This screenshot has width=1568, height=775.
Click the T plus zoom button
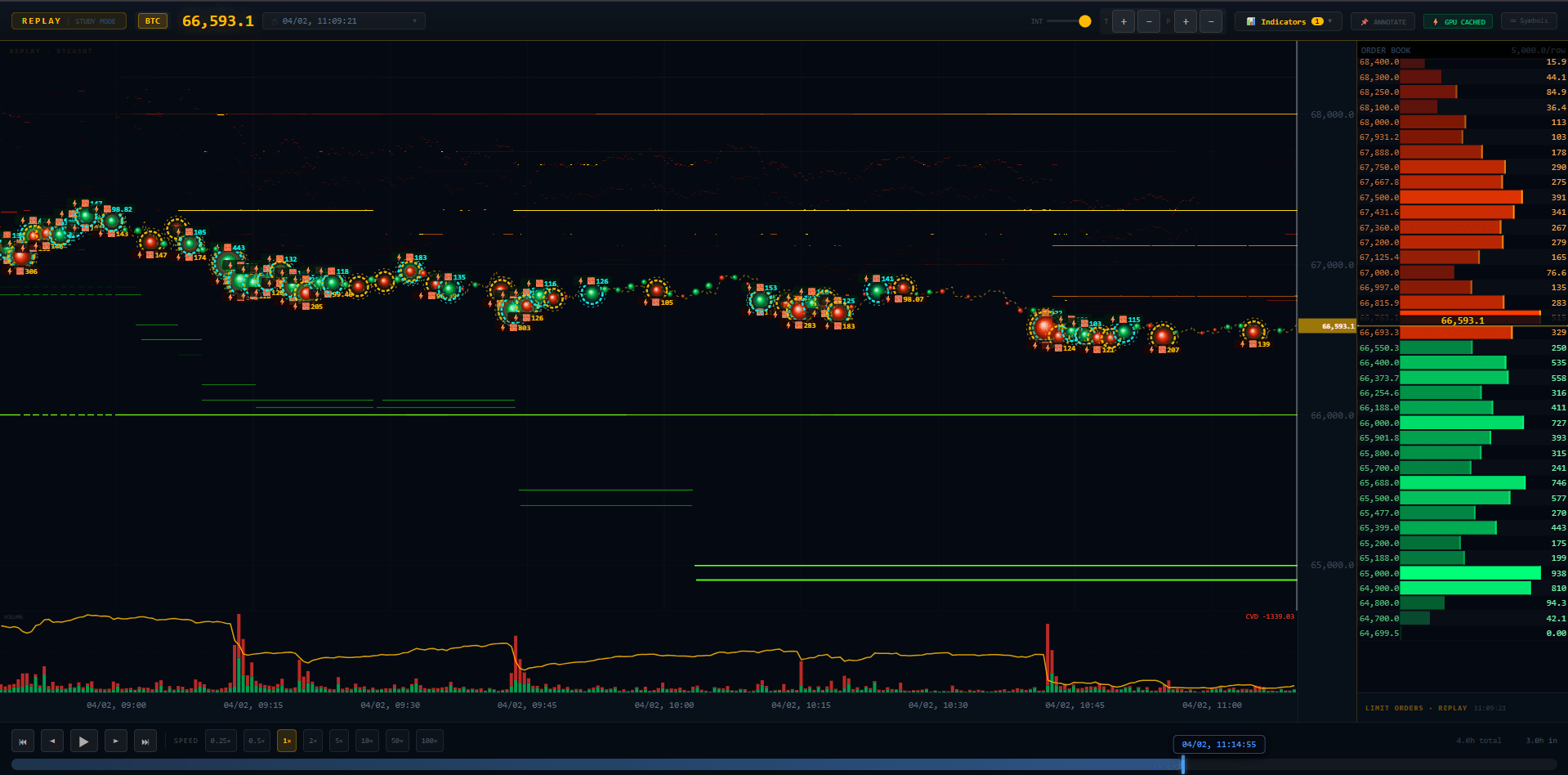(1124, 22)
